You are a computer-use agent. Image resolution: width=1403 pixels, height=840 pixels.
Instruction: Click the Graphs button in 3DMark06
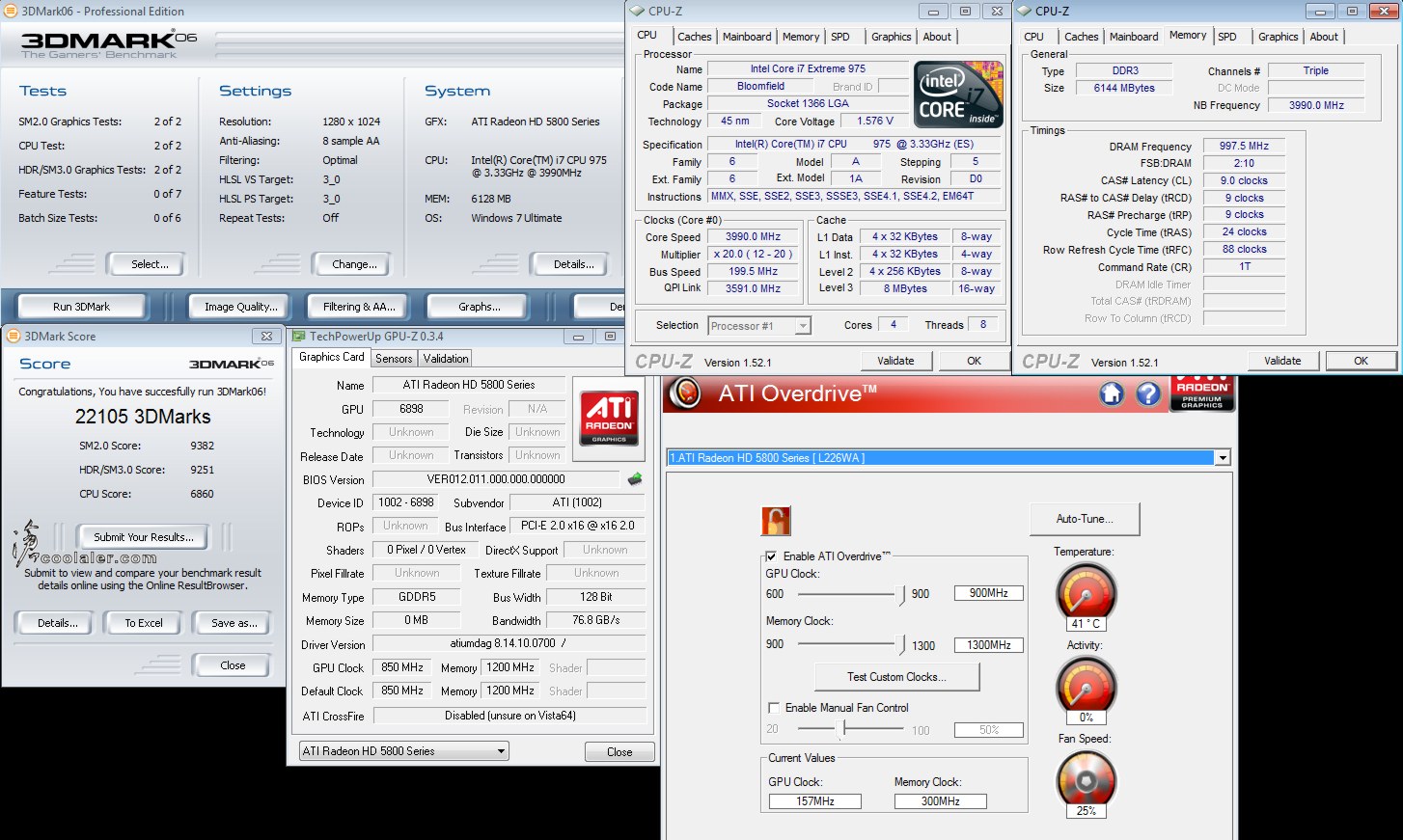[x=480, y=307]
